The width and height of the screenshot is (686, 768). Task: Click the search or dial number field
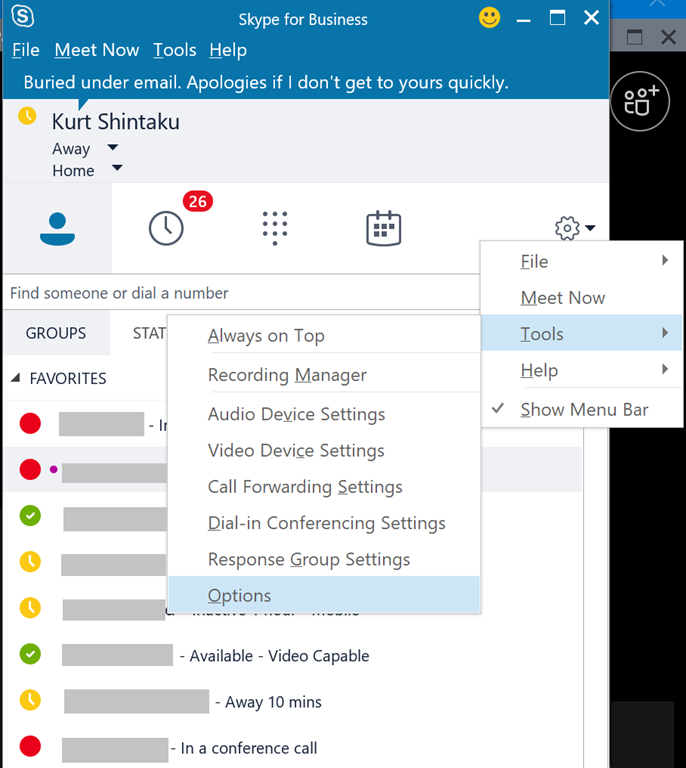point(240,293)
